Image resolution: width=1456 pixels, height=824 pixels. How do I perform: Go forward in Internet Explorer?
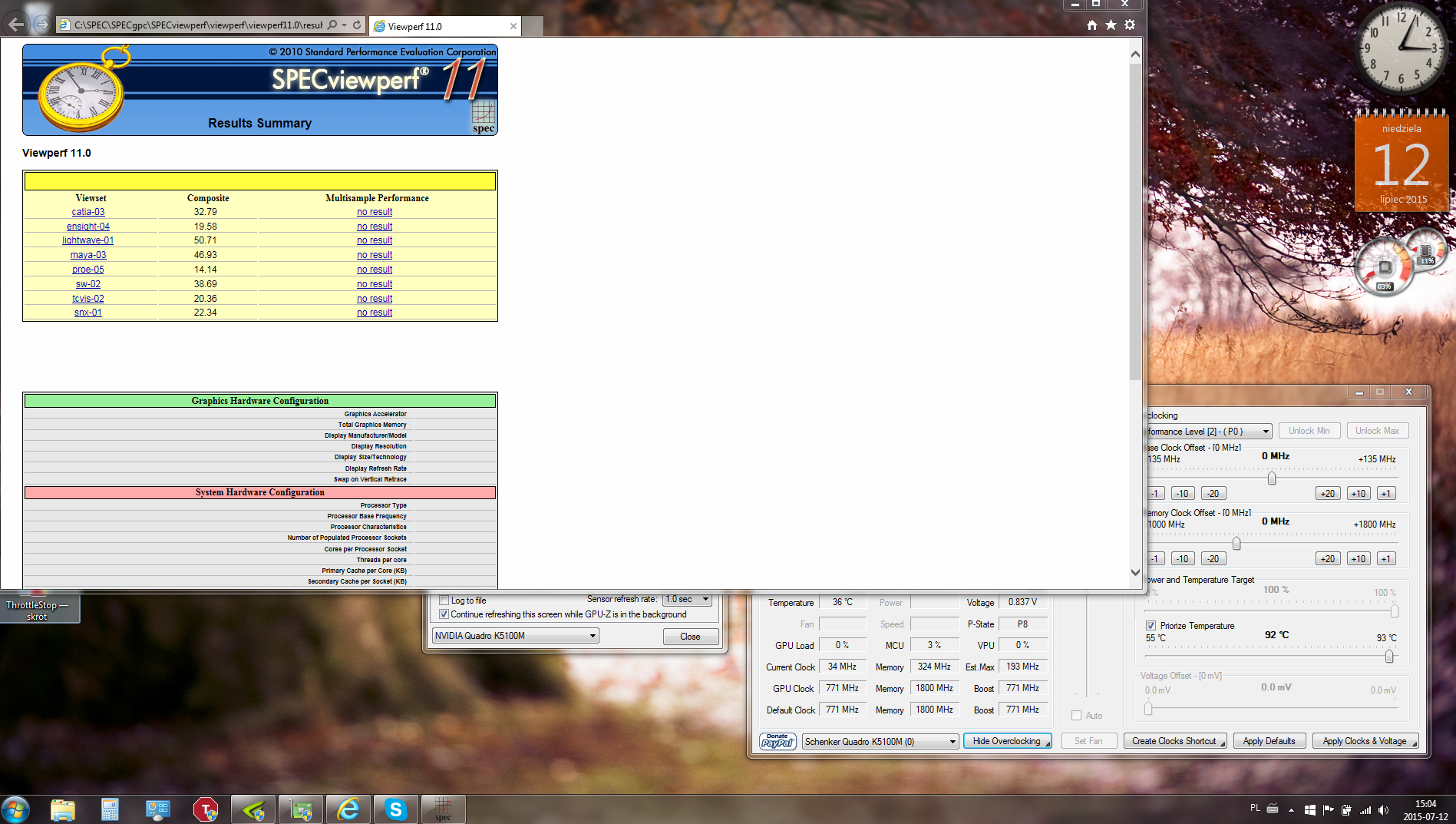pos(42,25)
